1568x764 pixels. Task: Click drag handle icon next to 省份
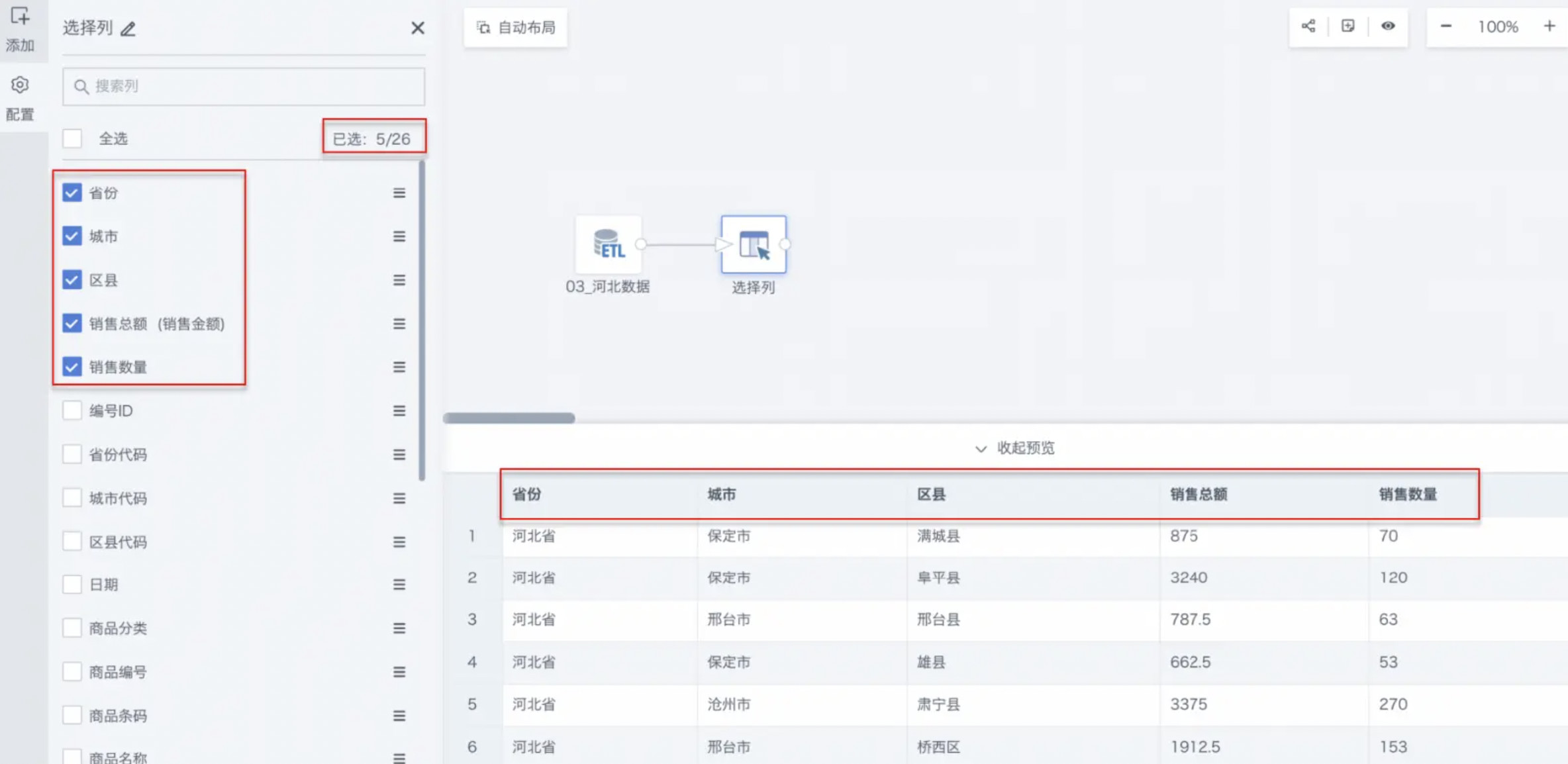399,193
